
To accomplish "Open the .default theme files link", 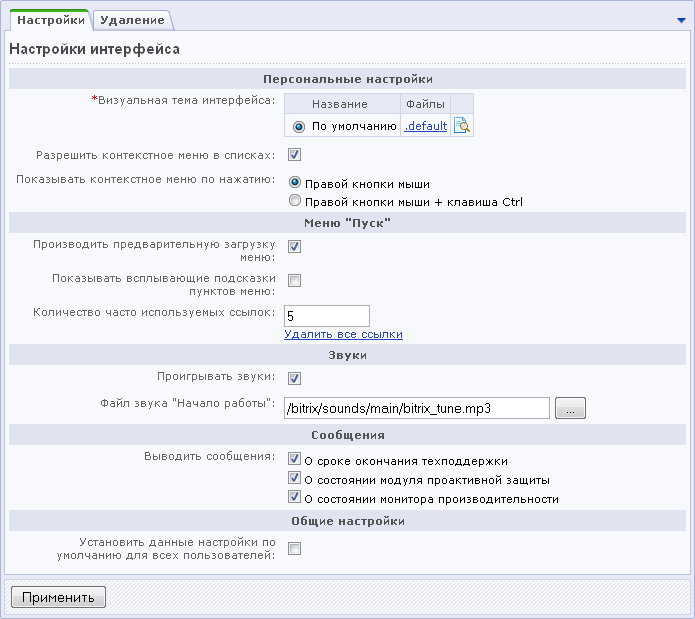I will (425, 127).
